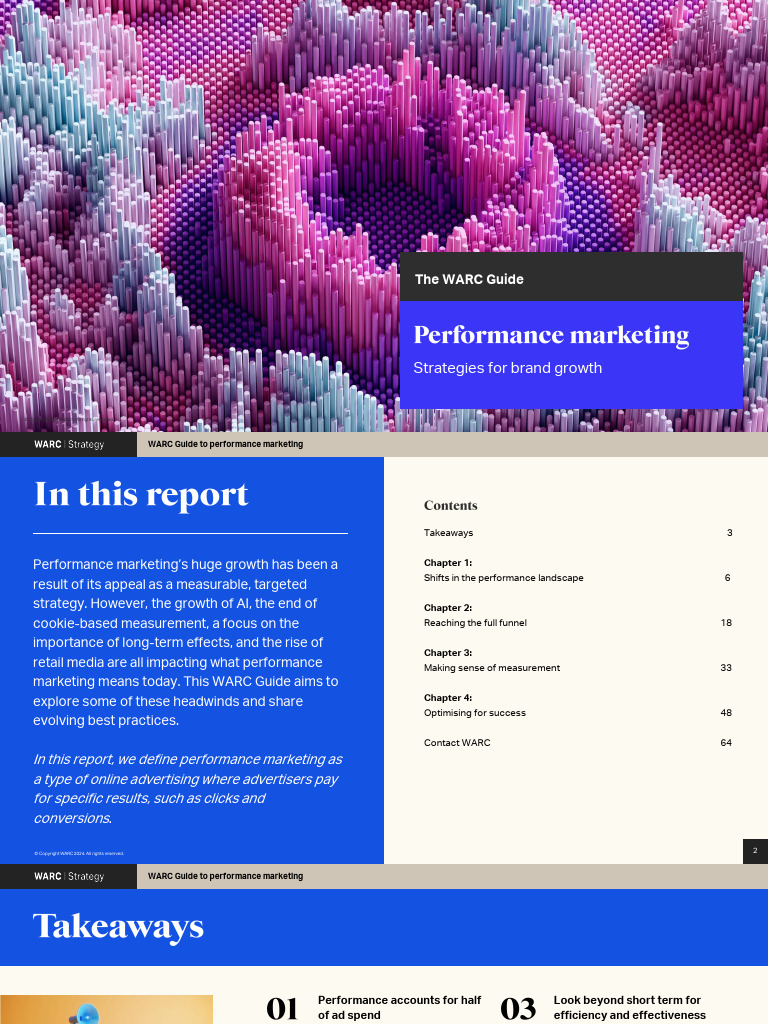Click the WARC Strategy logo above Takeaways
This screenshot has width=768, height=1024.
[x=69, y=876]
